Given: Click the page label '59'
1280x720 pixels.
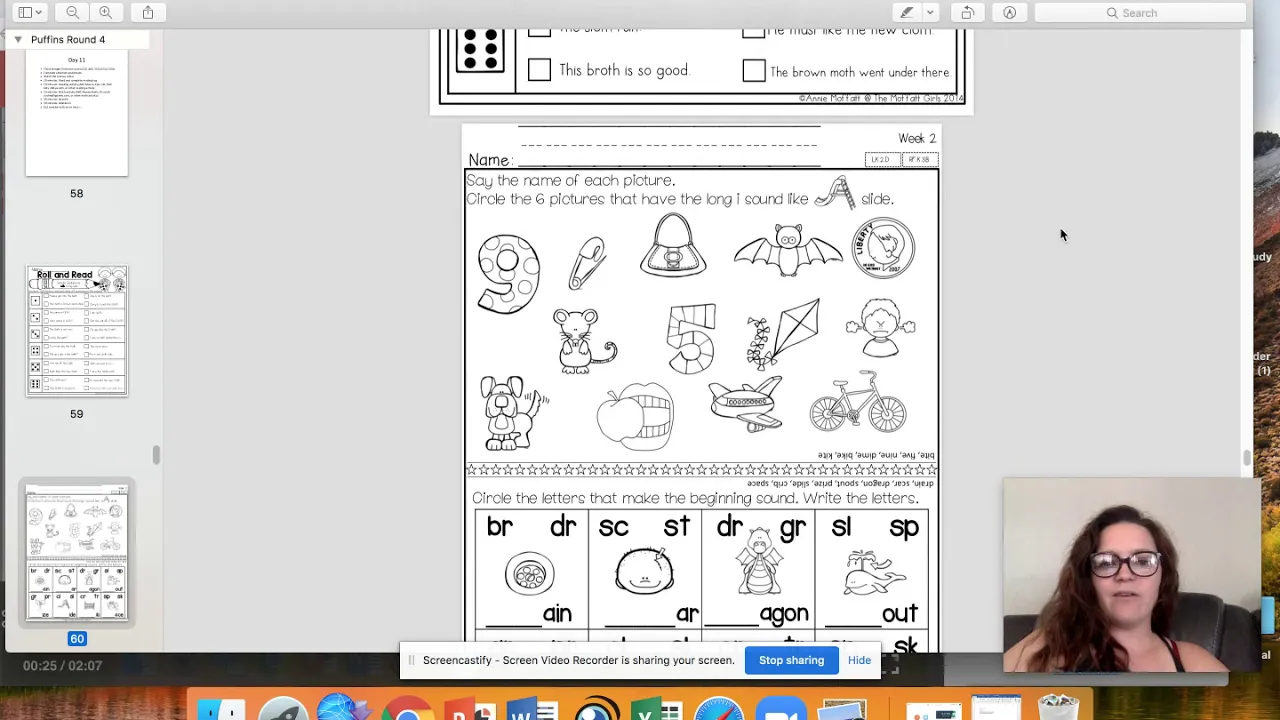Looking at the screenshot, I should [x=77, y=413].
